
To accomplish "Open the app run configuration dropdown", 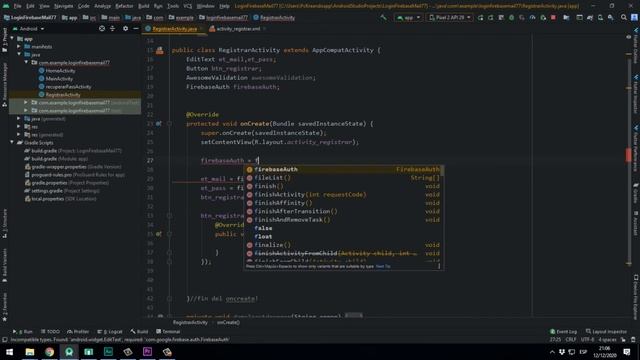I will [x=408, y=18].
